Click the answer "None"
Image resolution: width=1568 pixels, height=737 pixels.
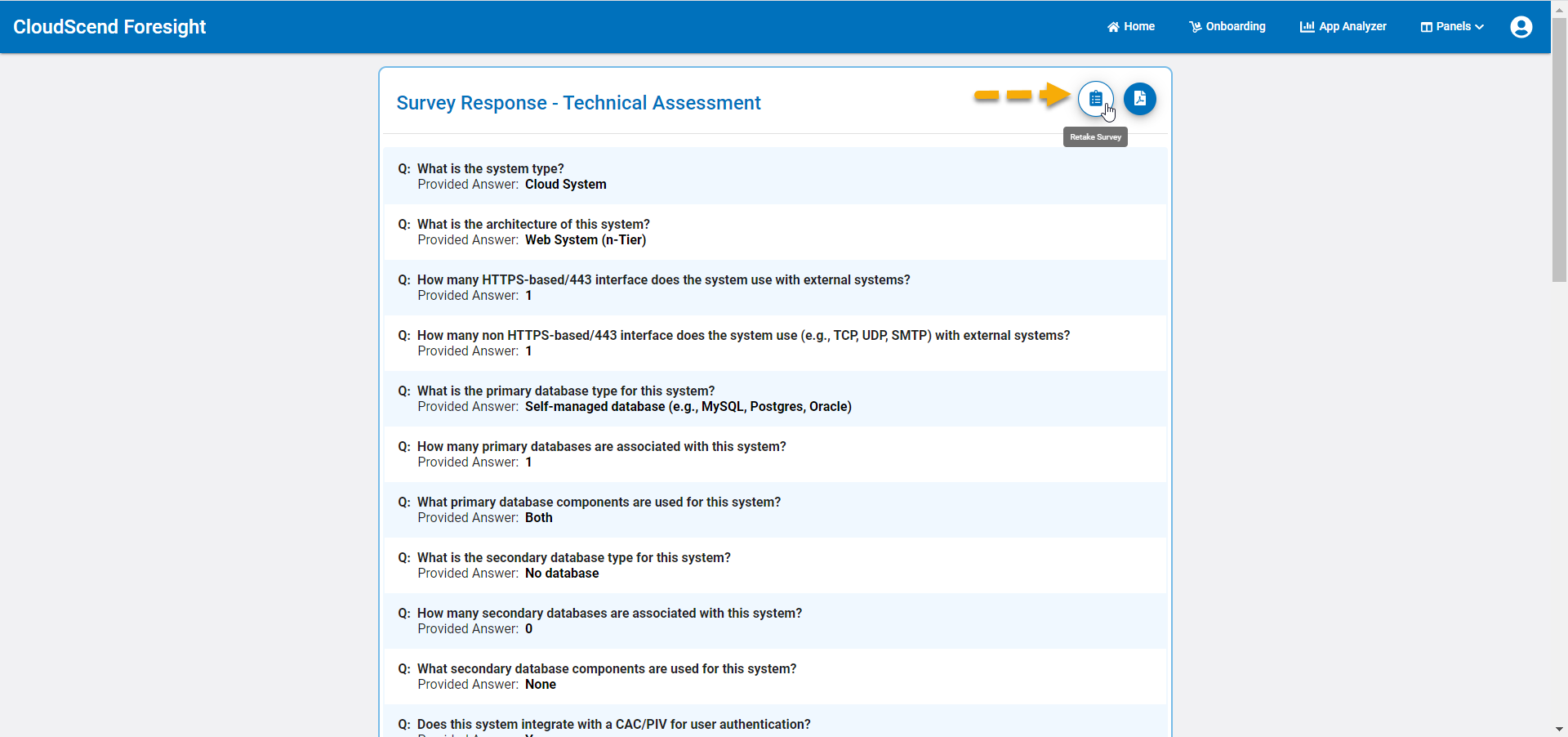coord(540,685)
